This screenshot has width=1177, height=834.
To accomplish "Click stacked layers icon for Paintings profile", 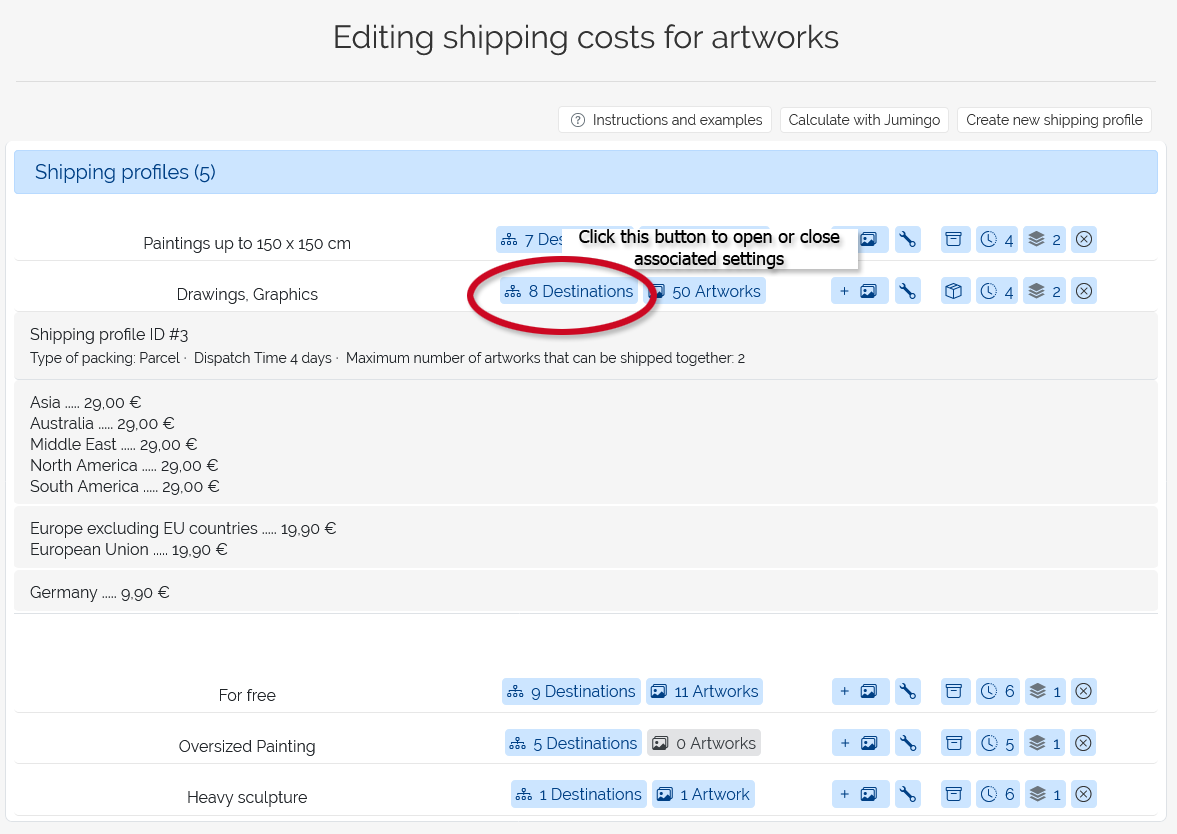I will pyautogui.click(x=1045, y=239).
